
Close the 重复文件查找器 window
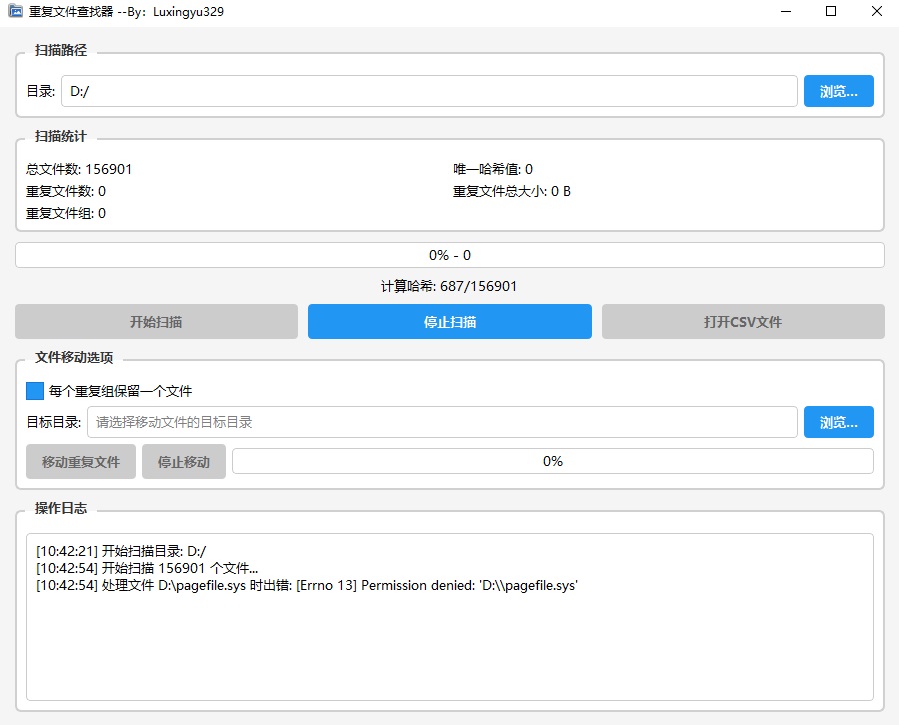[x=876, y=11]
